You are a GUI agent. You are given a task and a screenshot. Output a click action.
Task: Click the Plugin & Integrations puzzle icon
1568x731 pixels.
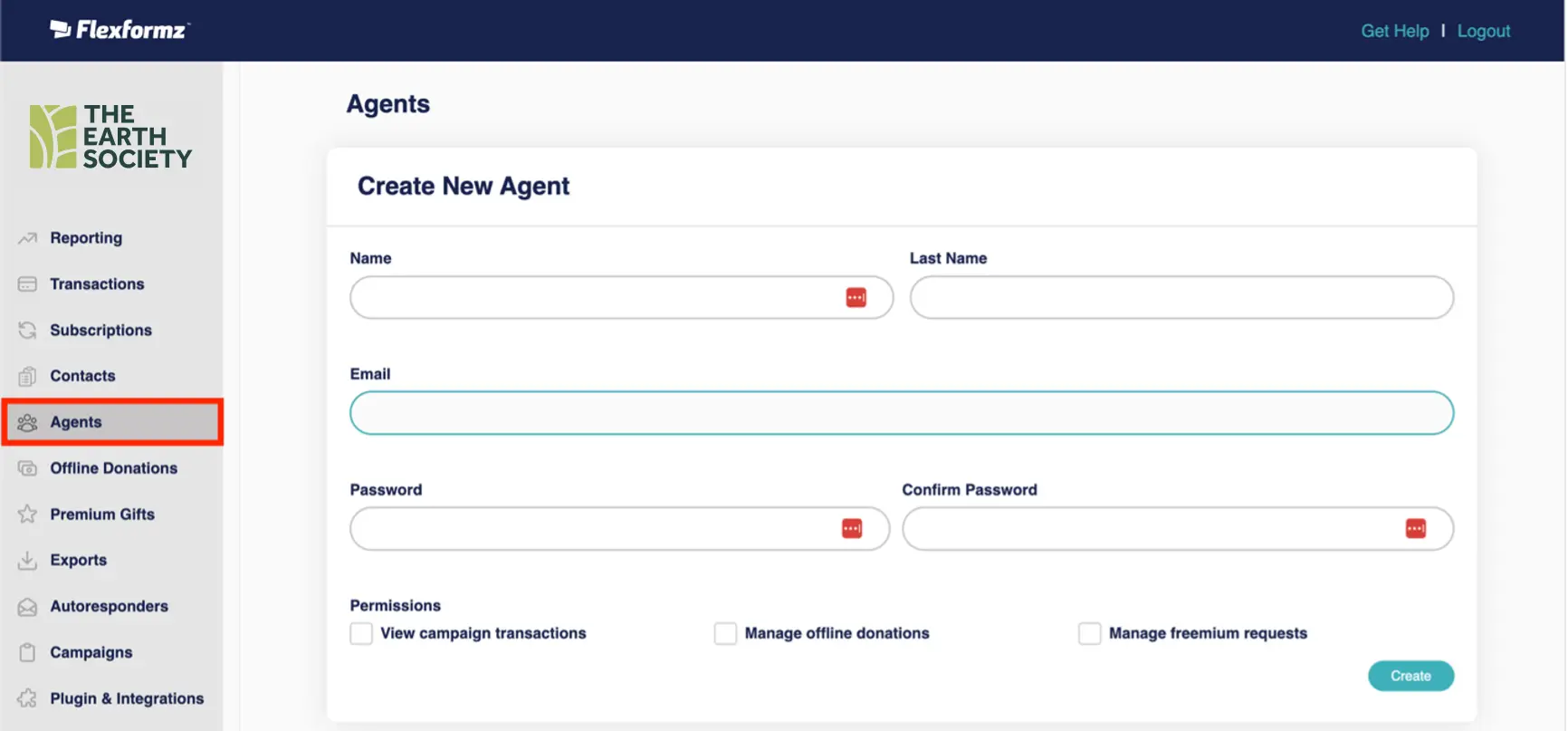(27, 698)
